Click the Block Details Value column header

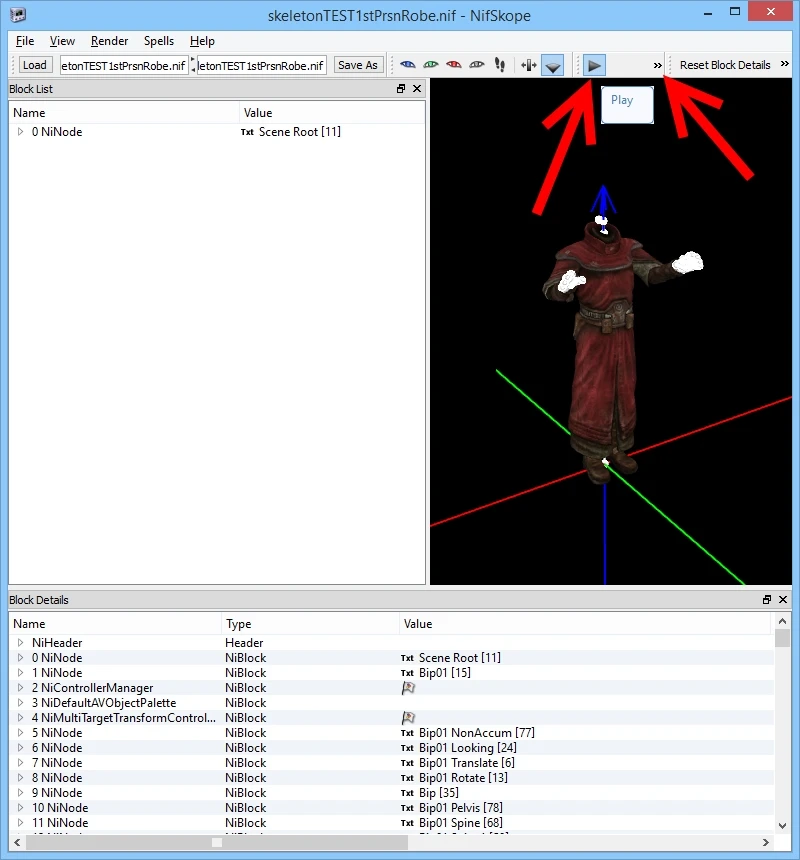click(585, 624)
